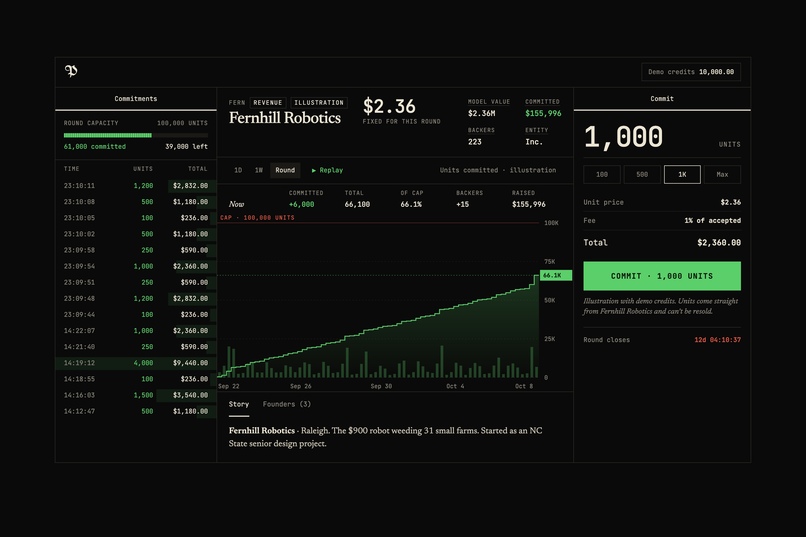Screen dimensions: 806x537
Task: Select the 23:09:51 commitment row
Action: [136, 282]
